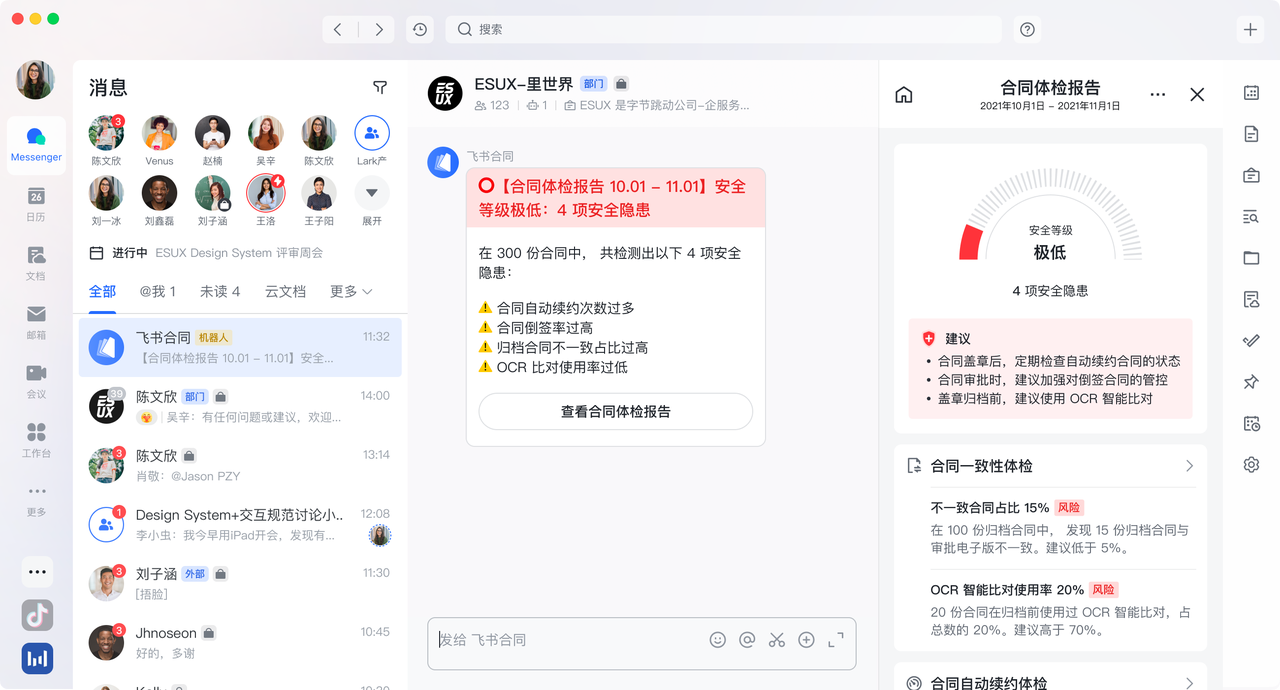Click the 查看合同体检报告 button
The image size is (1280, 690).
coord(615,411)
